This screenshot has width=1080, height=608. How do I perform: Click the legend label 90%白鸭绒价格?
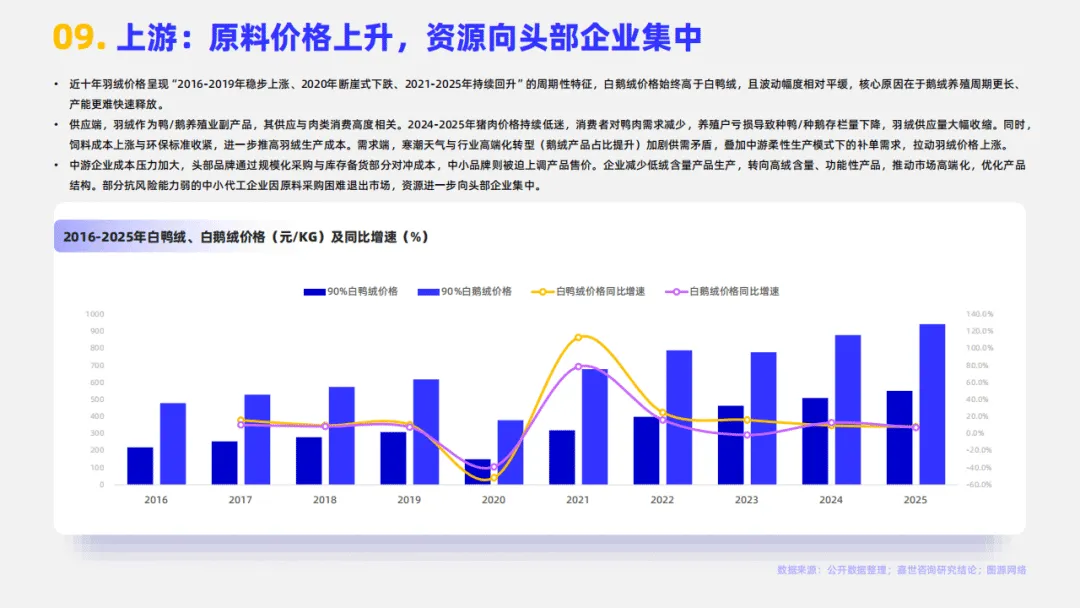(x=362, y=292)
